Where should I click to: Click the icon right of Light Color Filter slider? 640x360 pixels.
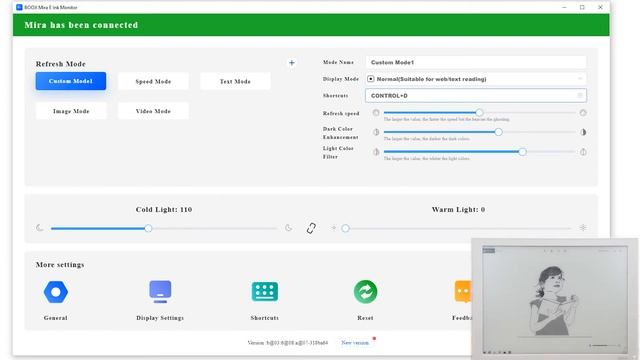583,152
